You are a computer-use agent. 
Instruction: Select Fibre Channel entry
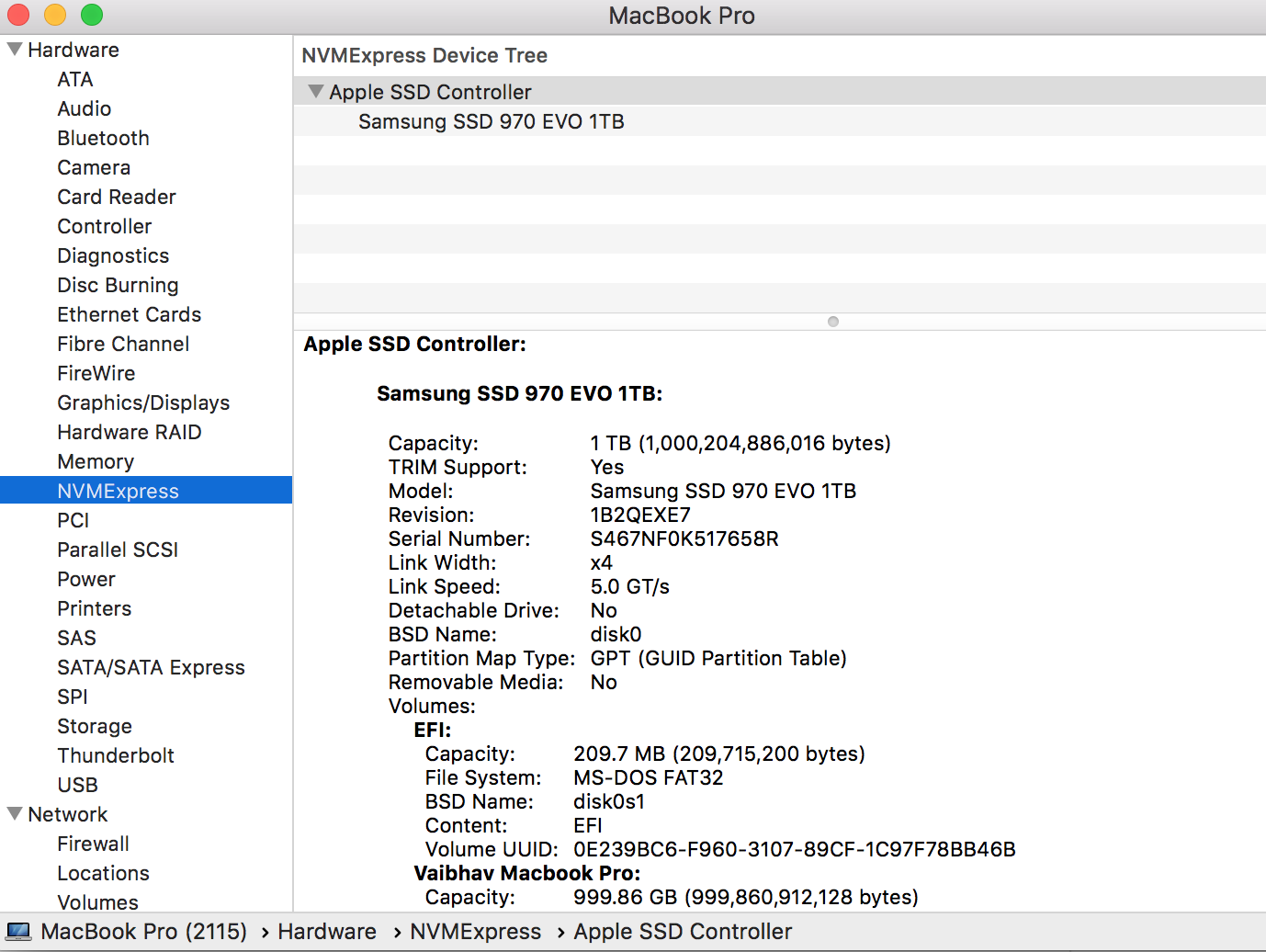tap(123, 344)
